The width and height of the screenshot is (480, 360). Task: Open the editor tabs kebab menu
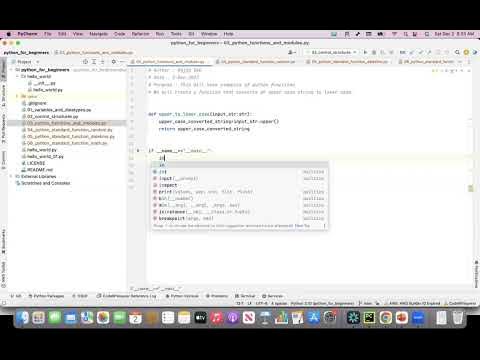click(x=469, y=62)
